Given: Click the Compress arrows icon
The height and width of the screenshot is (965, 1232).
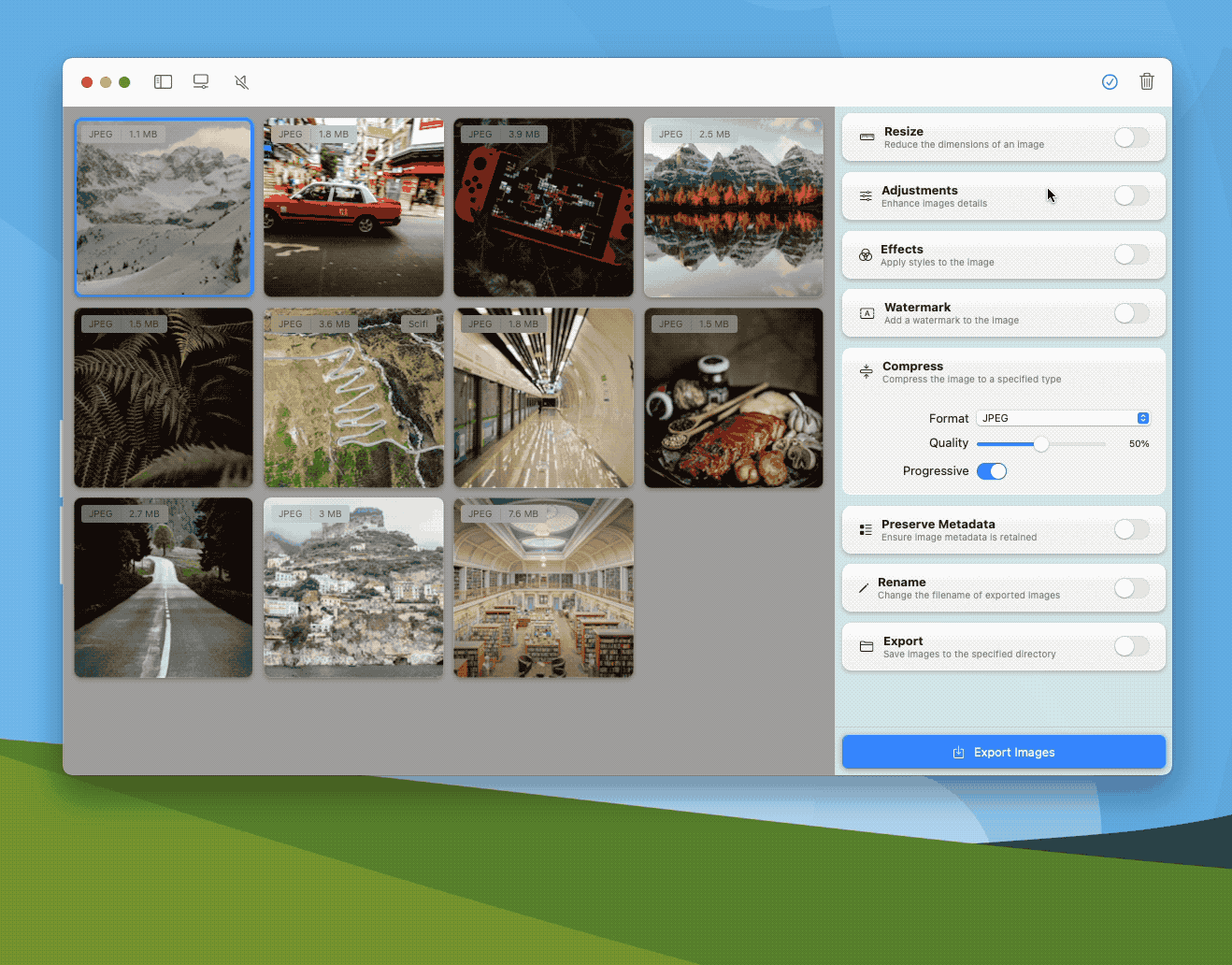Looking at the screenshot, I should pyautogui.click(x=867, y=371).
